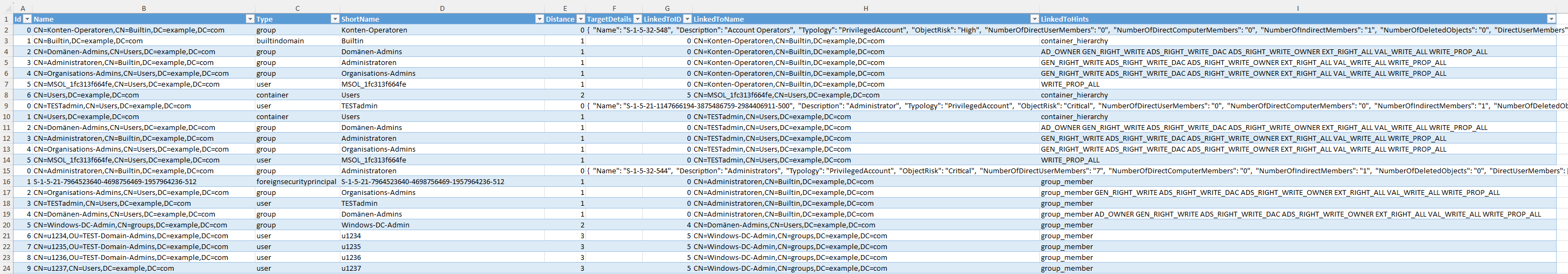The width and height of the screenshot is (1568, 274).
Task: Select column D header
Action: pyautogui.click(x=442, y=9)
